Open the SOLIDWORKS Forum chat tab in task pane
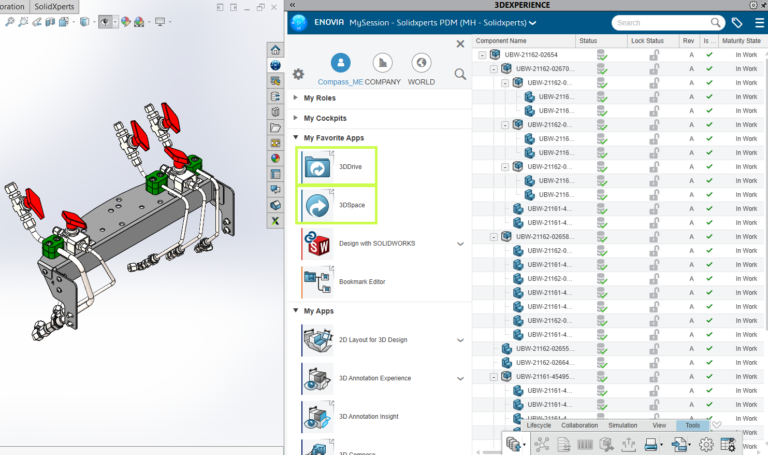 tap(275, 190)
